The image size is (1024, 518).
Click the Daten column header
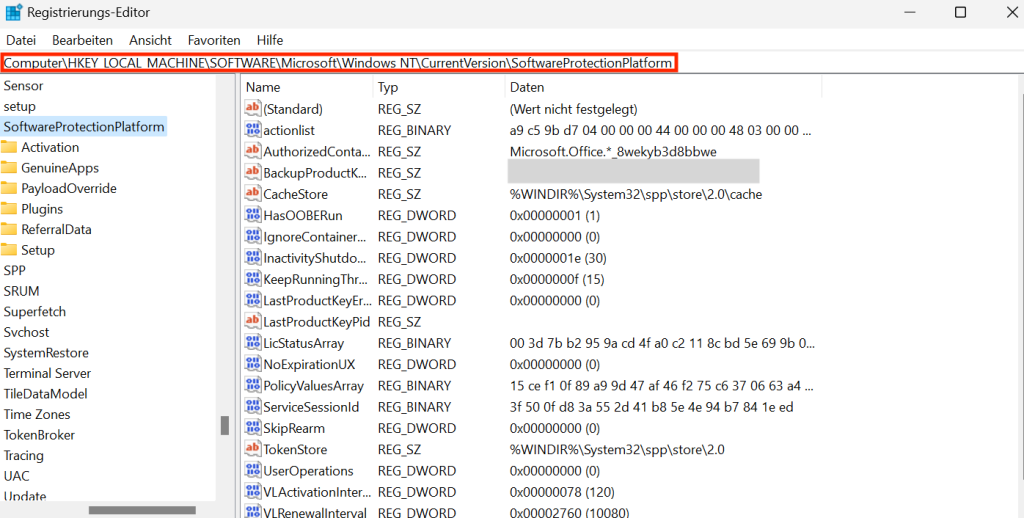coord(527,88)
